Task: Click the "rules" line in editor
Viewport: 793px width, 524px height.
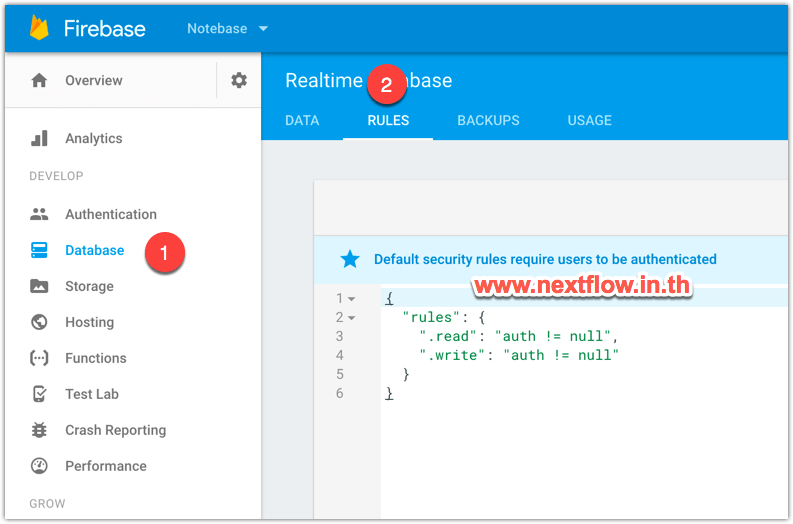Action: pos(444,317)
